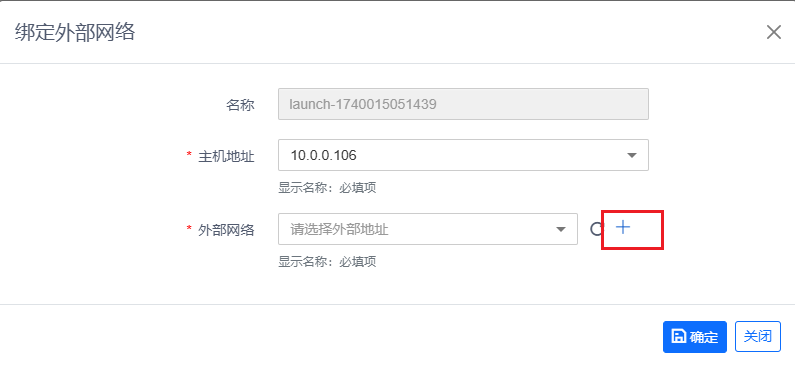795x368 pixels.
Task: Confirm with the 确定 button
Action: pyautogui.click(x=695, y=337)
